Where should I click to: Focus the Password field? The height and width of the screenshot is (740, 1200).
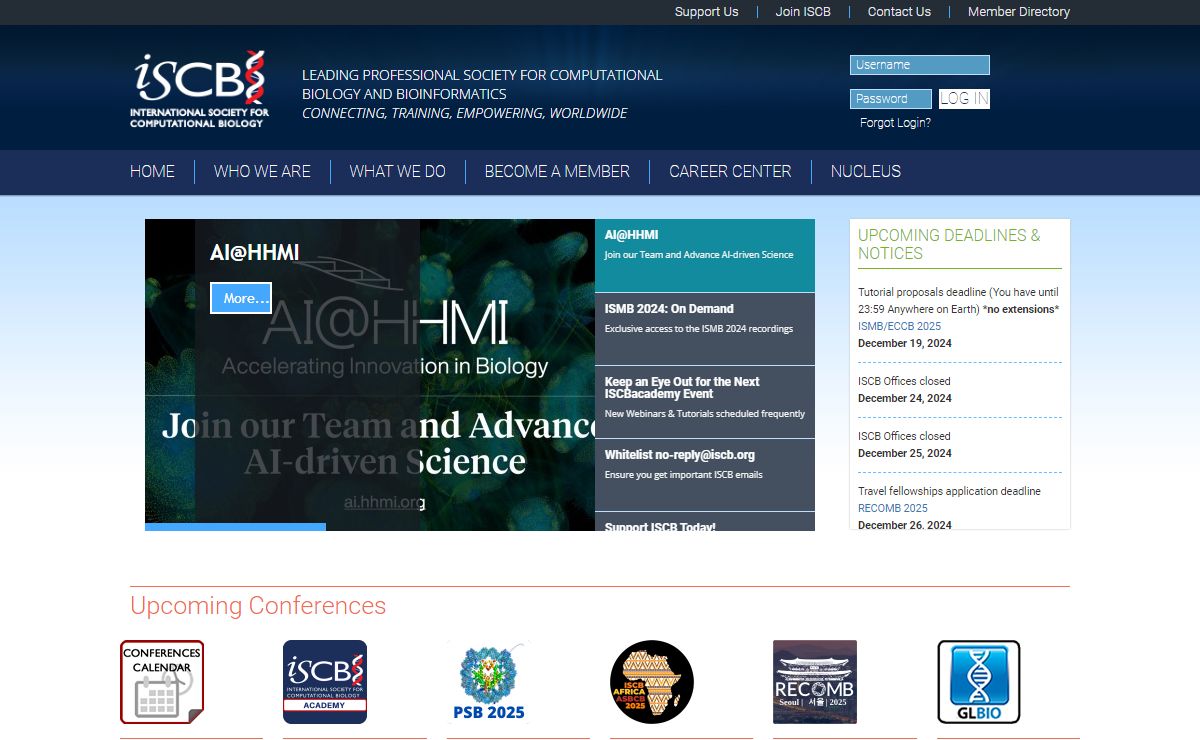(891, 99)
